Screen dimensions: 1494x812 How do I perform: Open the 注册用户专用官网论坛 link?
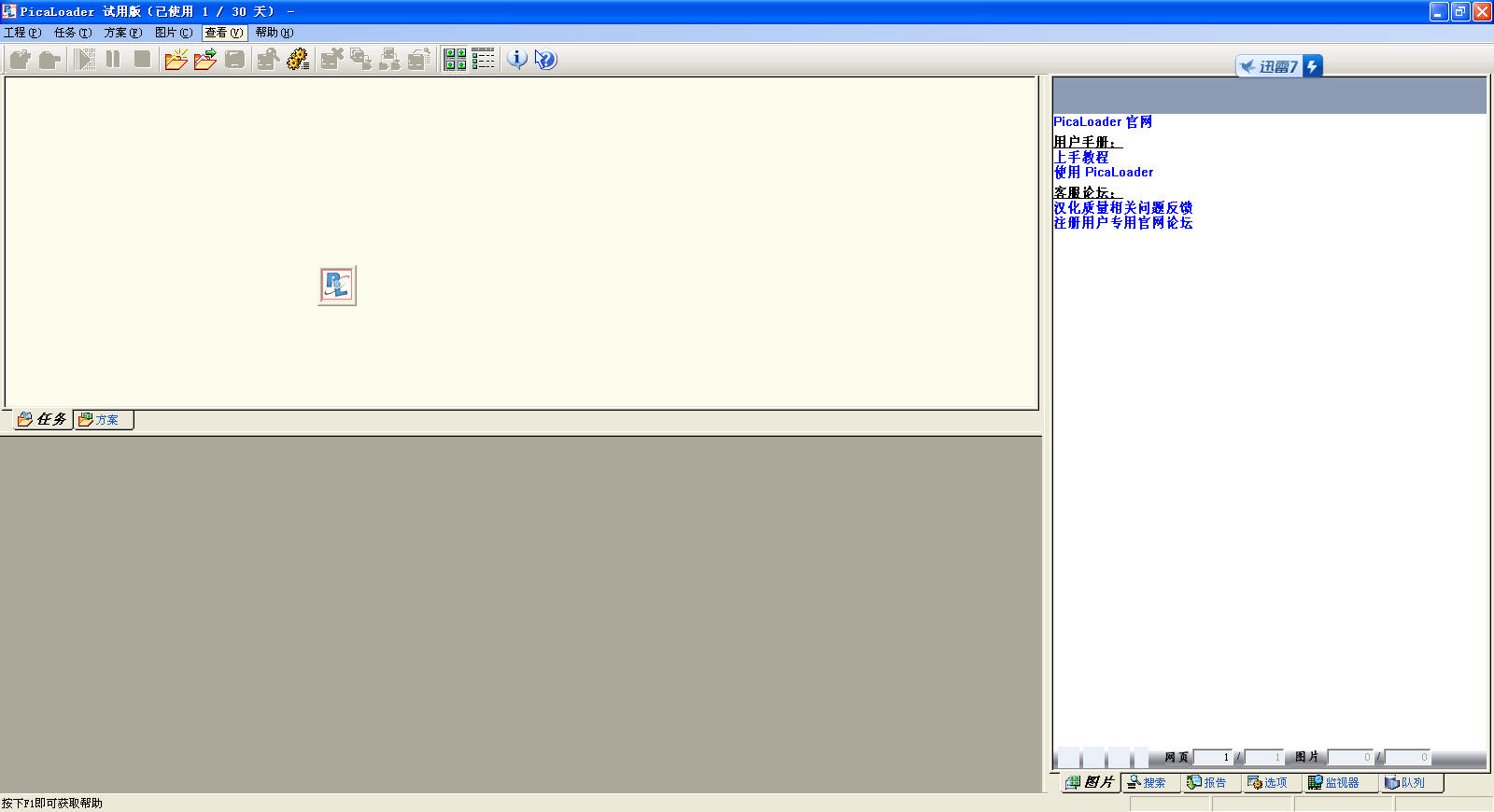1123,223
